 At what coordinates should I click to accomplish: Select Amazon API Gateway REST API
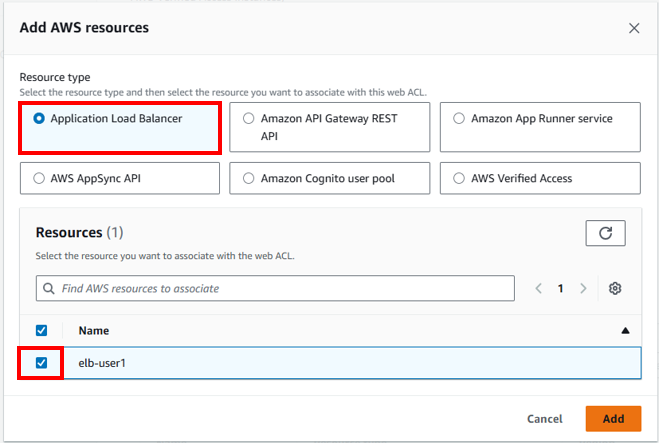click(330, 127)
